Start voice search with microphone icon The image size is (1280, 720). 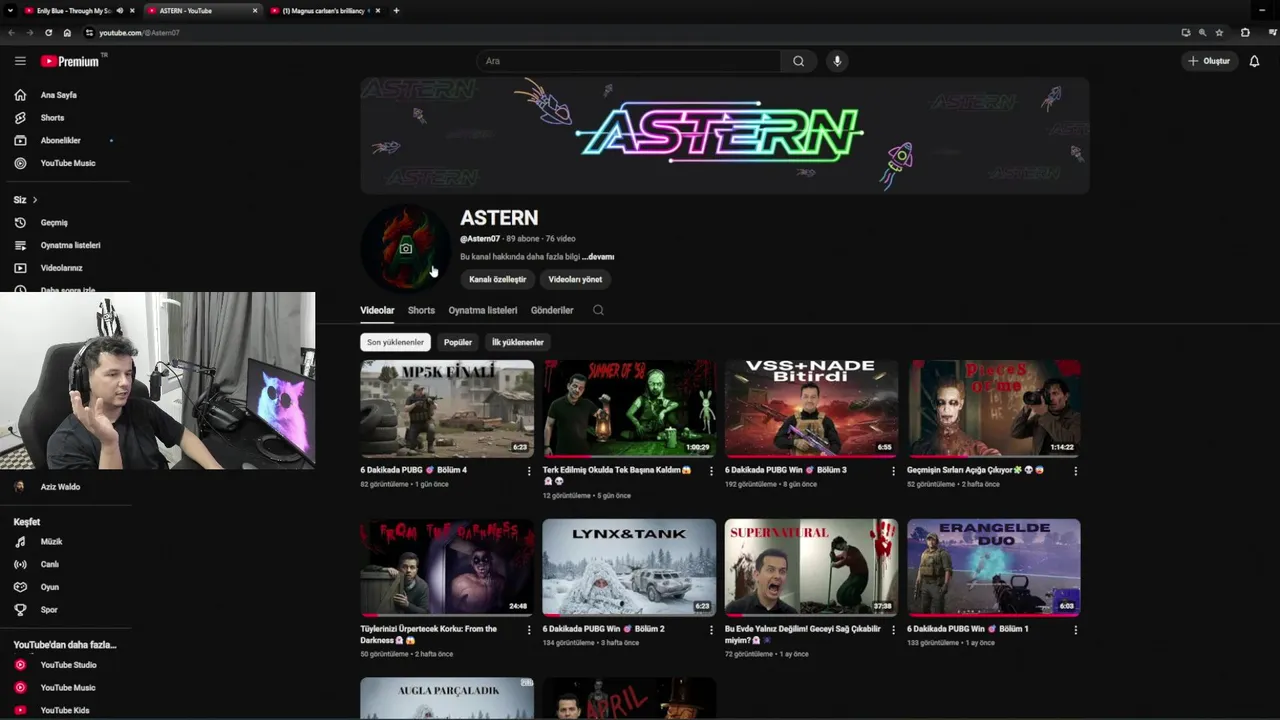point(837,61)
